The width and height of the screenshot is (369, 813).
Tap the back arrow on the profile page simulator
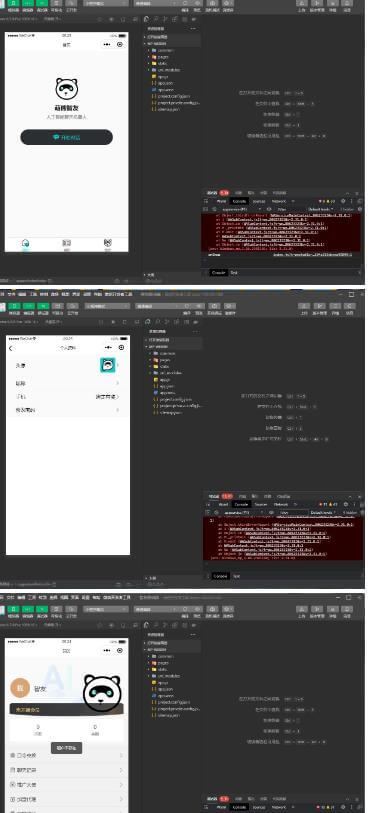coord(10,348)
